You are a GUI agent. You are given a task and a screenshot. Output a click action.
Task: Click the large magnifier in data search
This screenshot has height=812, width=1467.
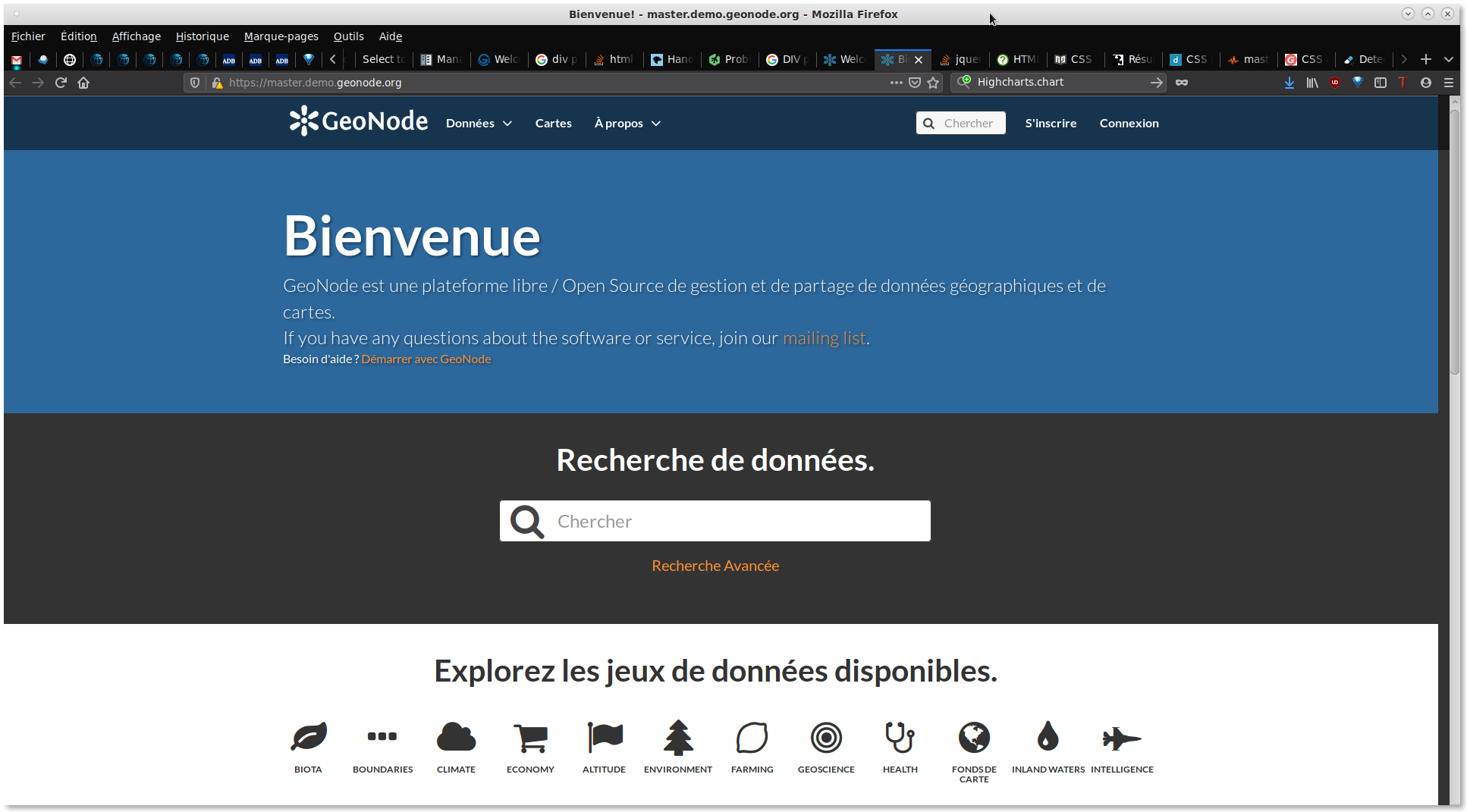point(527,521)
